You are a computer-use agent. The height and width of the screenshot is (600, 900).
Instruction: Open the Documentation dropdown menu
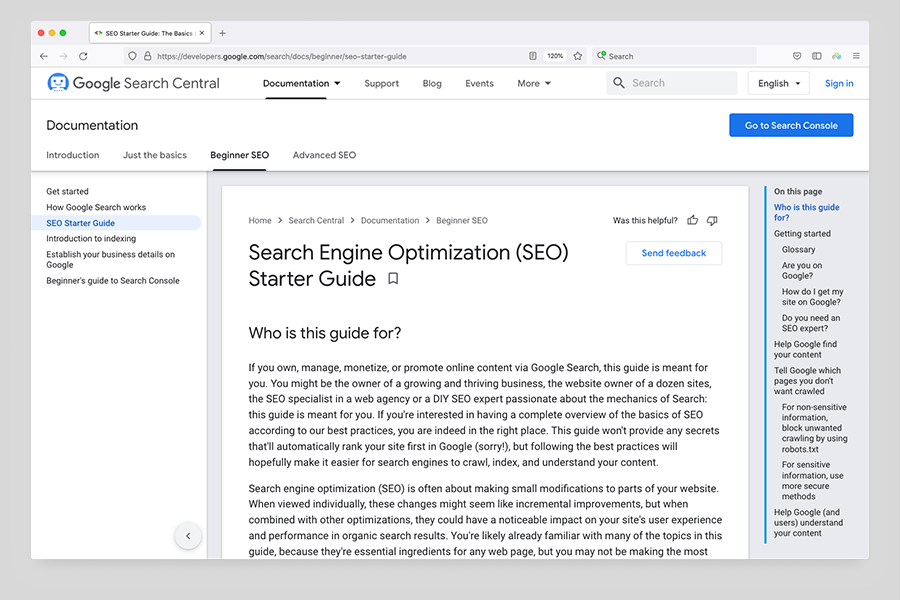302,83
